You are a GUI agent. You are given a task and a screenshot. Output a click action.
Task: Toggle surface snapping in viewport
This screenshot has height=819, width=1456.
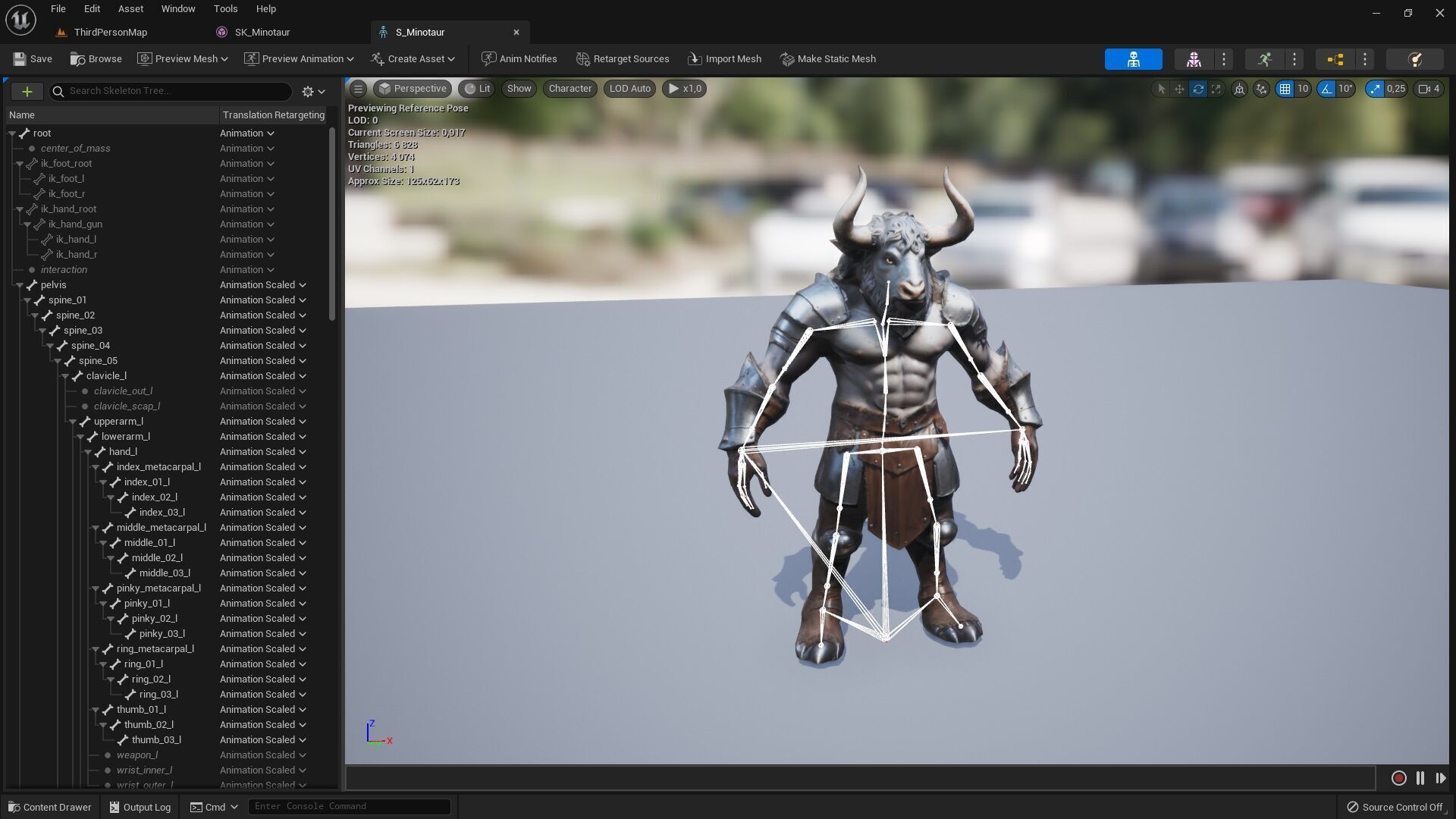coord(1261,89)
